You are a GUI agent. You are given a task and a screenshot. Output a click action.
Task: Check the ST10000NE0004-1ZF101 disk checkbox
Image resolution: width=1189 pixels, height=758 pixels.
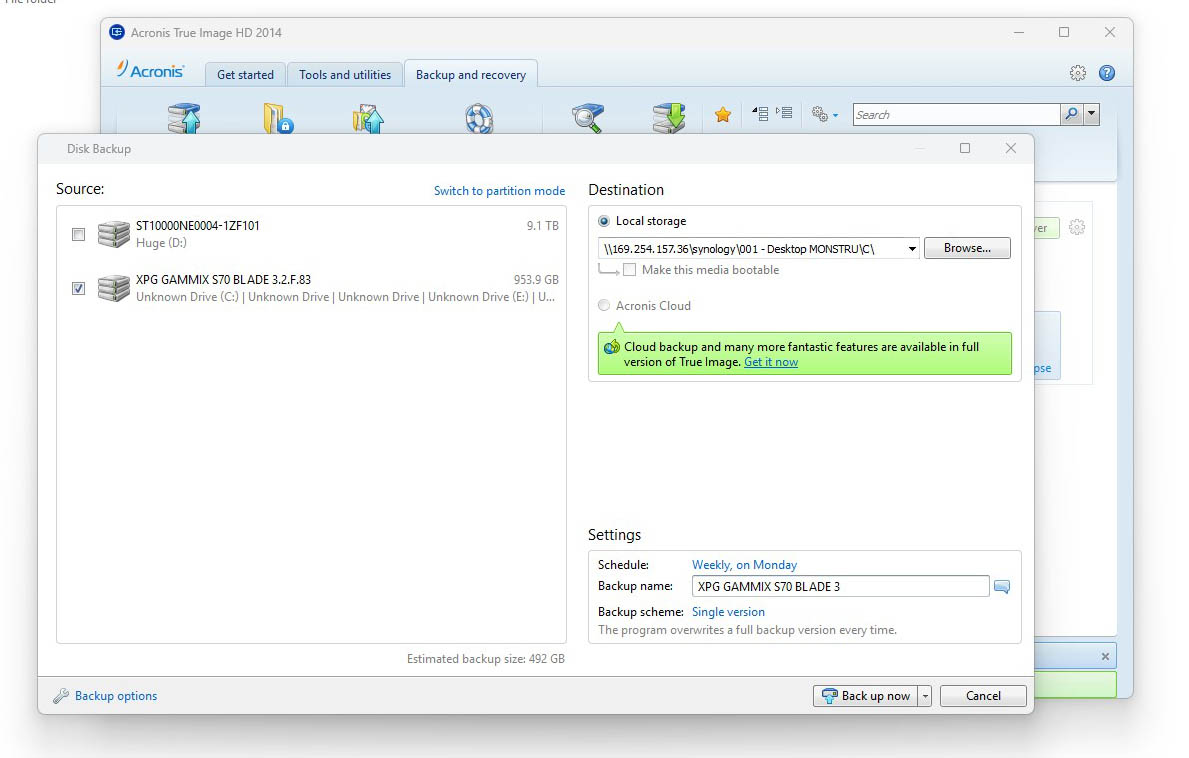(x=78, y=234)
